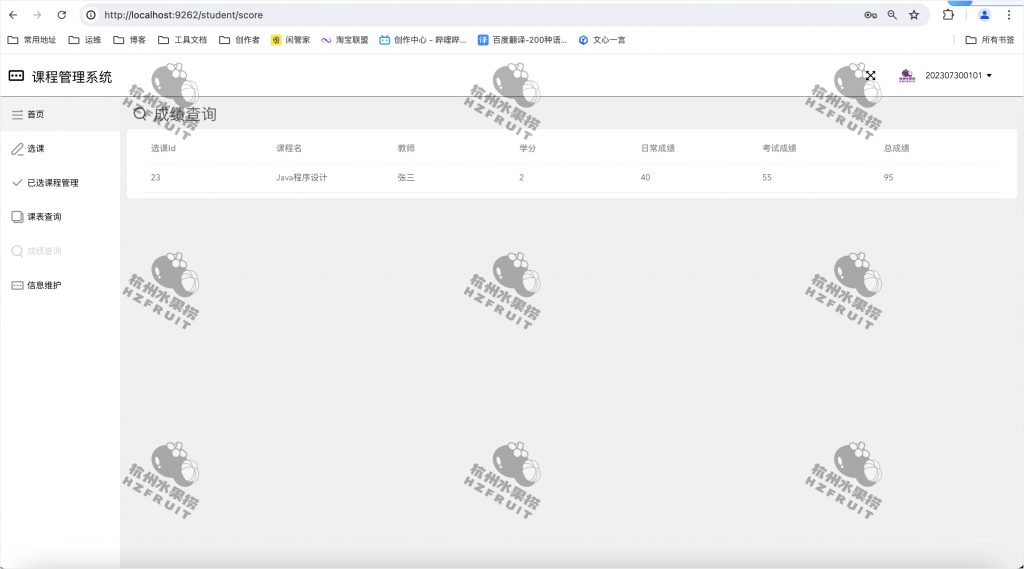Click the user avatar next to 202307300101
The image size is (1024, 569).
click(907, 76)
